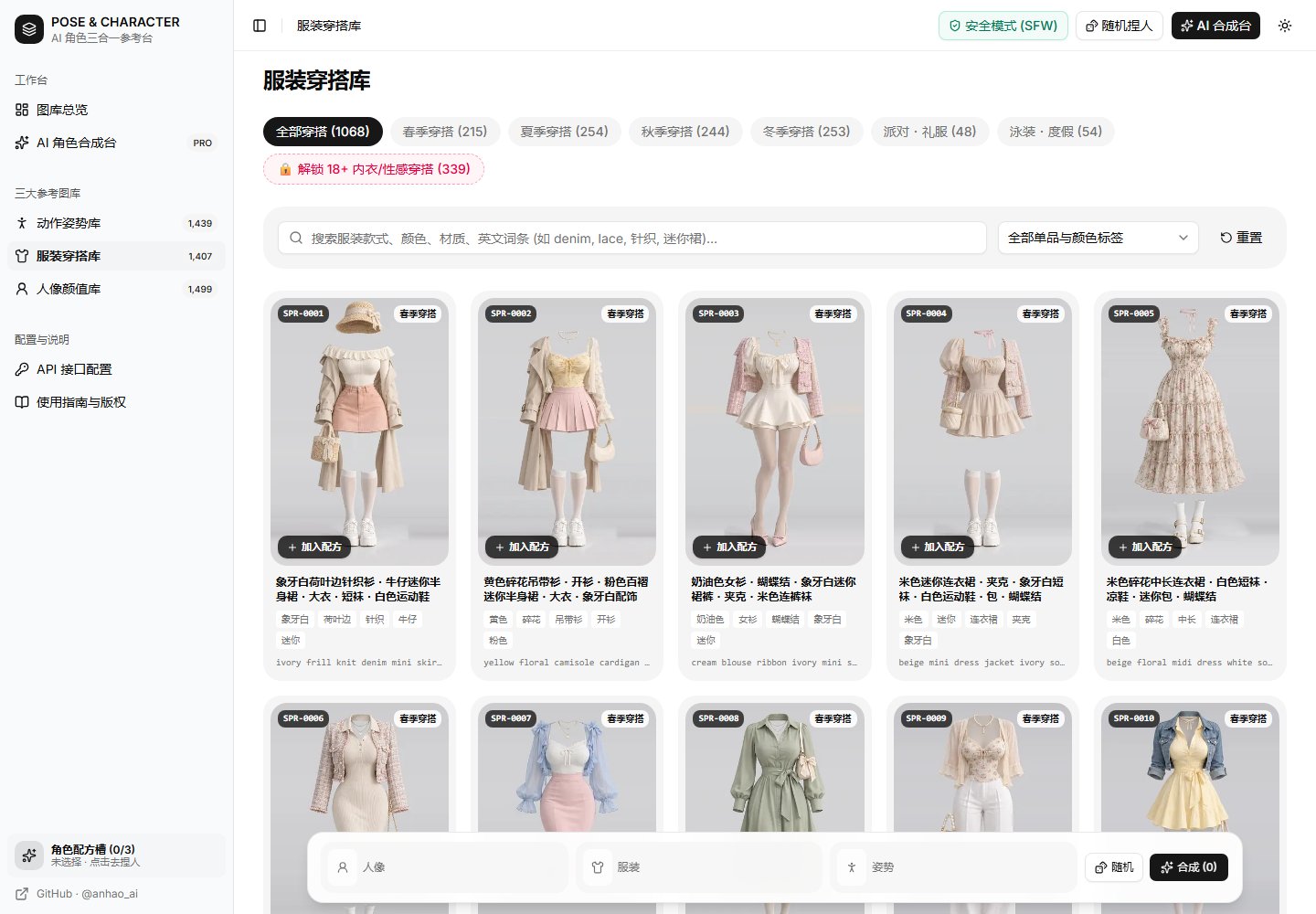1316x914 pixels.
Task: Select the 秋季穿搭 (244) tab
Action: pos(685,132)
